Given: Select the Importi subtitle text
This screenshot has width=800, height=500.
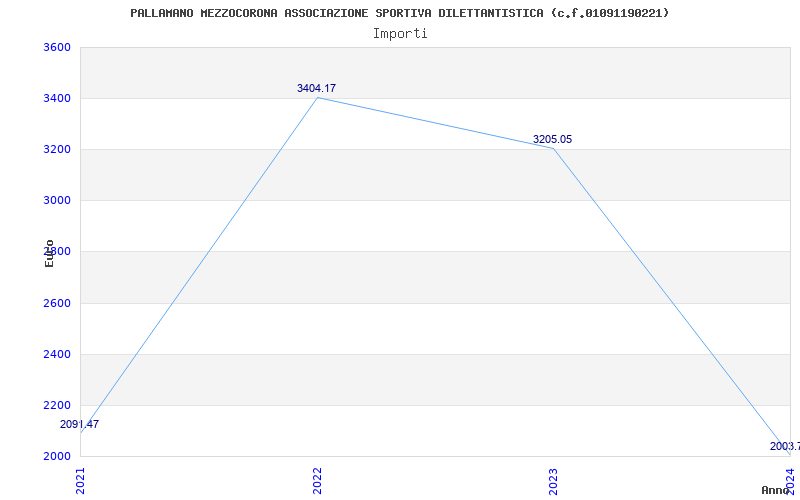Looking at the screenshot, I should [x=400, y=34].
